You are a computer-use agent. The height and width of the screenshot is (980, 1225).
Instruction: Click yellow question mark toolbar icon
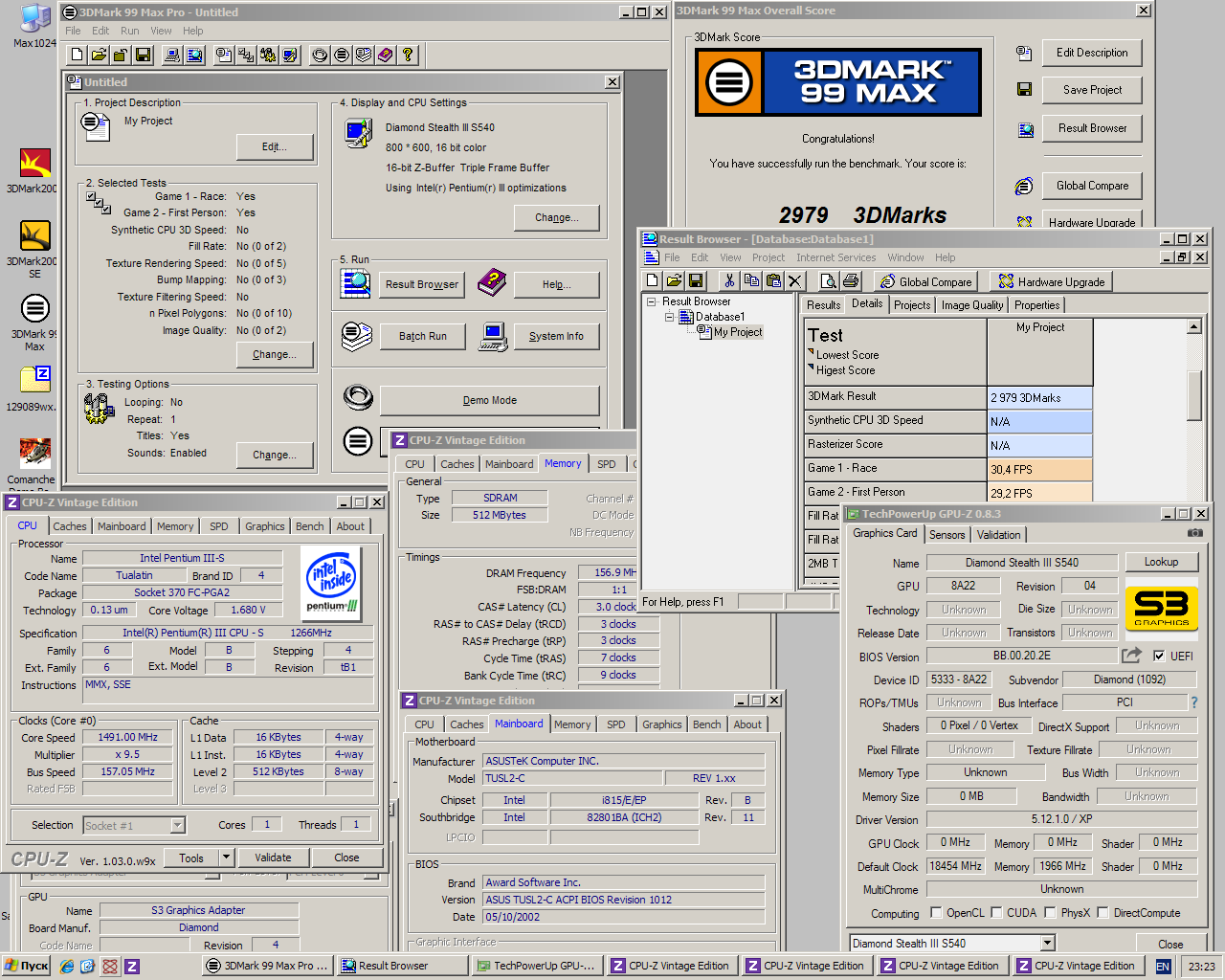[408, 56]
